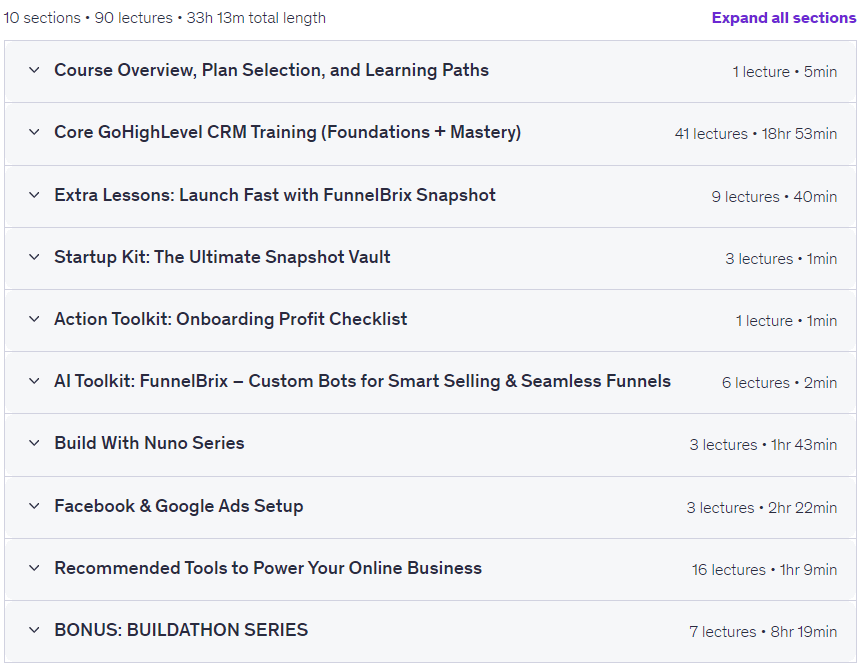
Task: Expand chevron for Build With Nuno Series
Action: (x=34, y=443)
